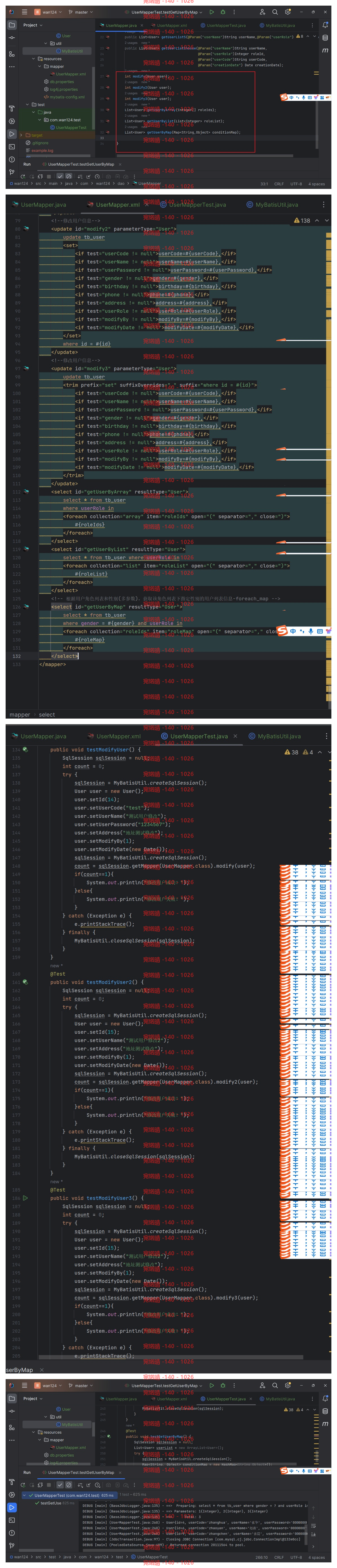This screenshot has width=337, height=1568.
Task: Open Notifications bell in window showing 33:1
Action: [x=325, y=25]
